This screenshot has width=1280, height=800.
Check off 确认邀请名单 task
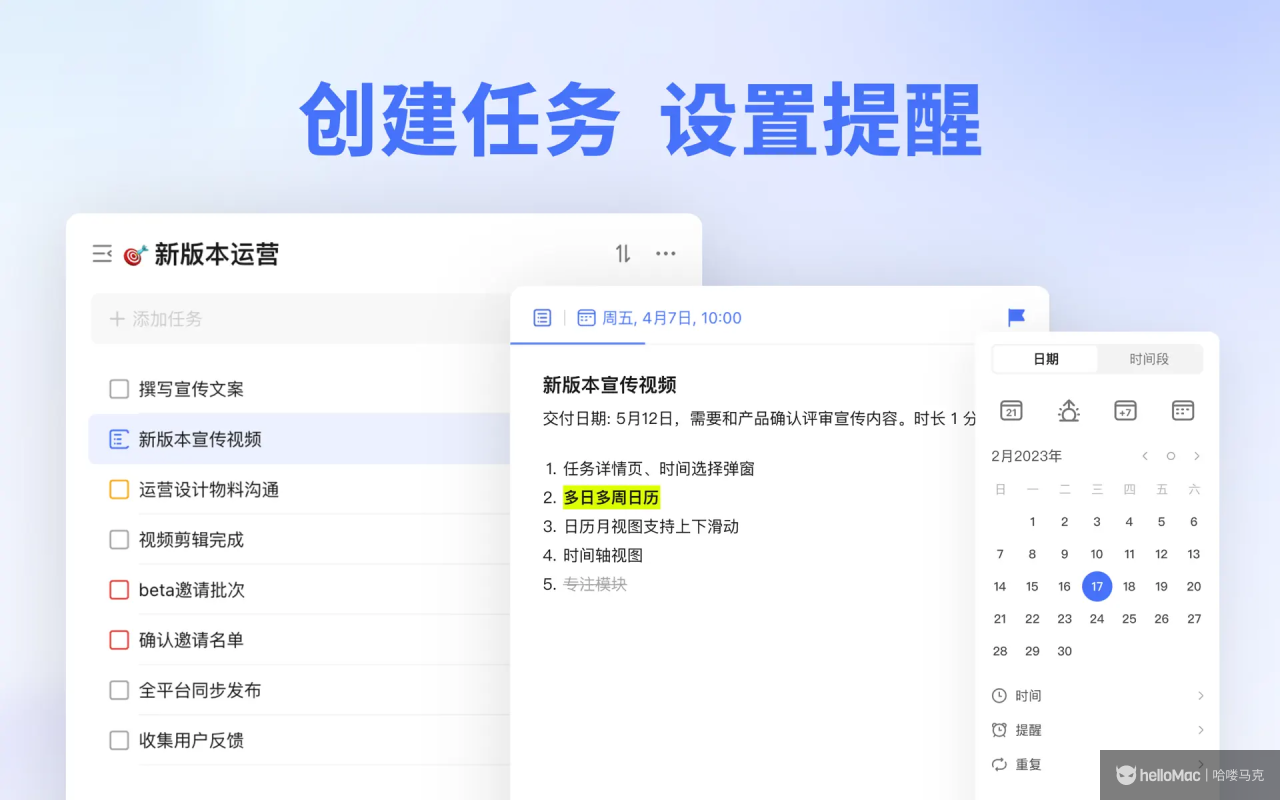point(119,640)
